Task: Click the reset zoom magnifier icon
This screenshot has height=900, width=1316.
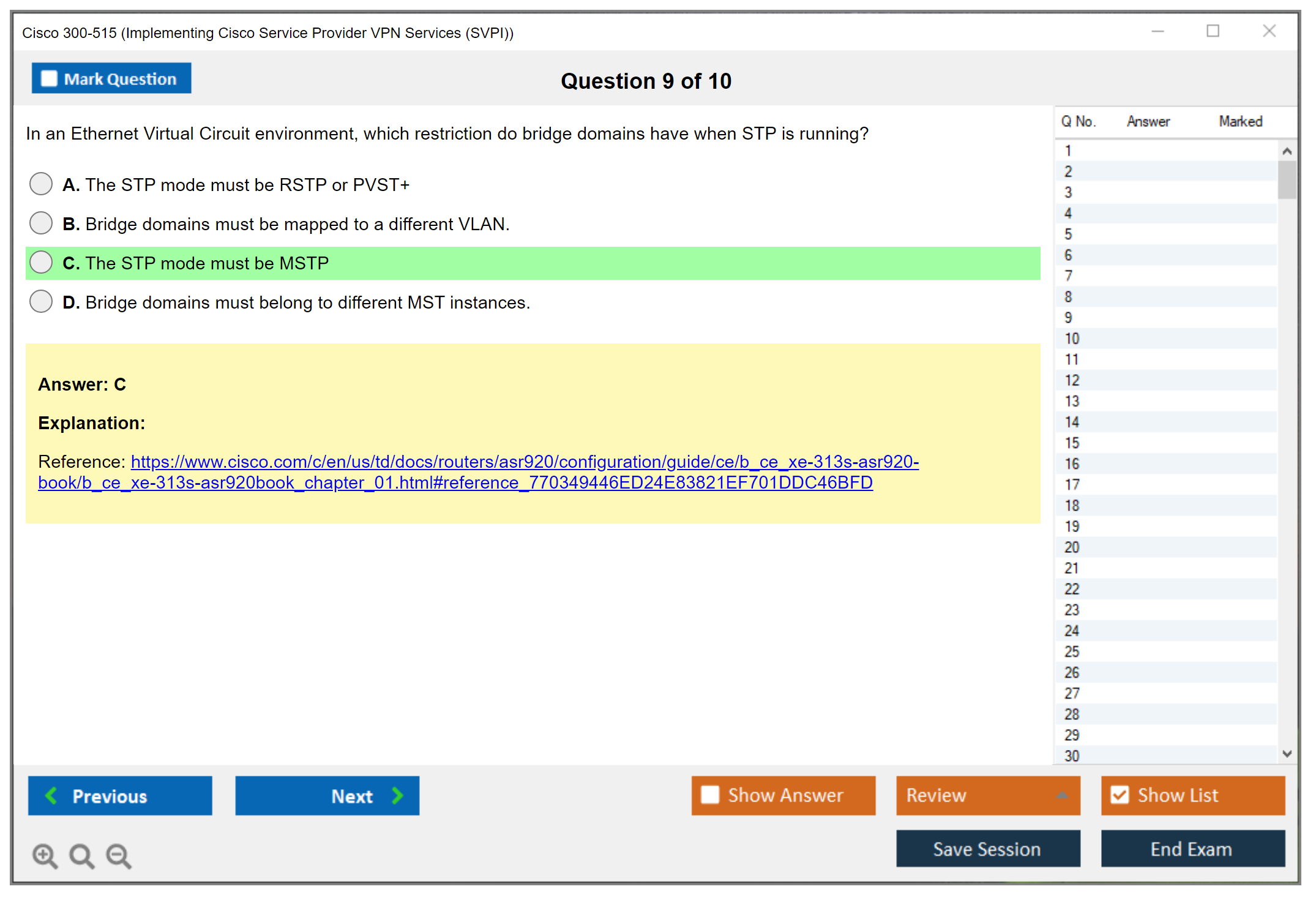Action: coord(81,855)
